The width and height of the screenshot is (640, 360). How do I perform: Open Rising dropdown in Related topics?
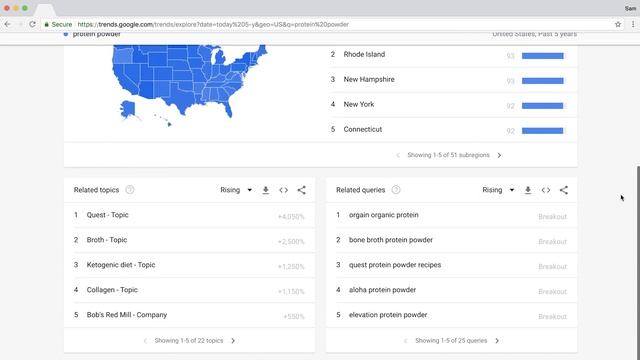coord(236,190)
